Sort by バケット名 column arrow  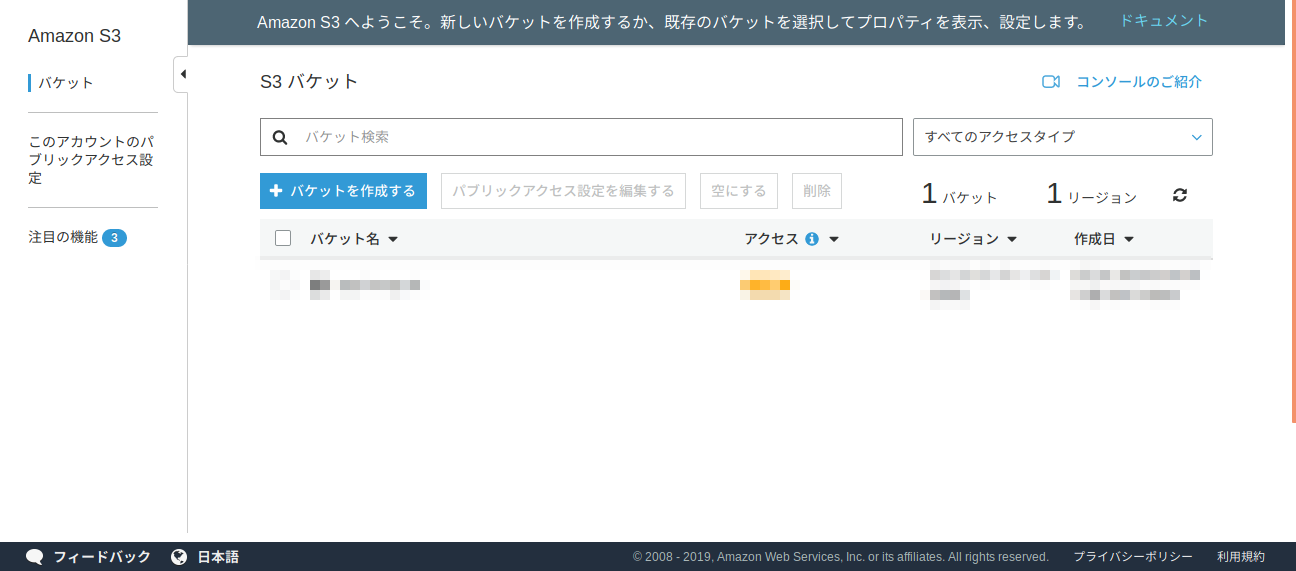(393, 240)
